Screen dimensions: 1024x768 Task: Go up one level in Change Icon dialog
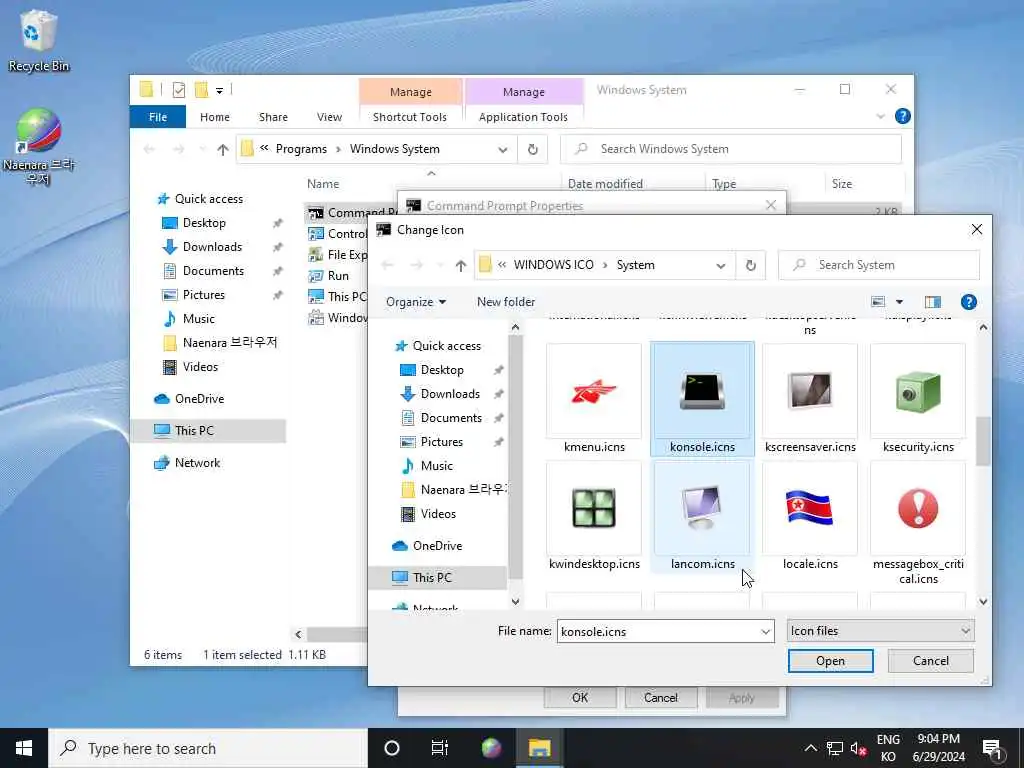click(x=460, y=265)
